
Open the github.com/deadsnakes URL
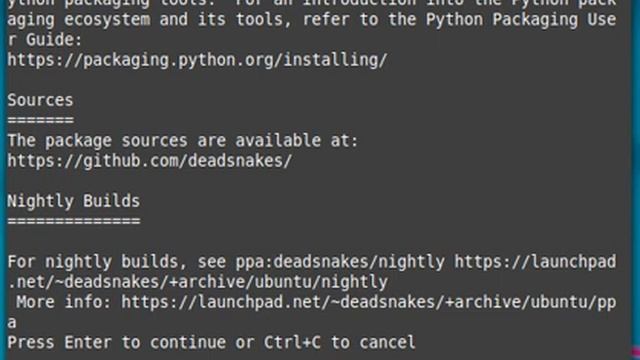click(x=150, y=161)
